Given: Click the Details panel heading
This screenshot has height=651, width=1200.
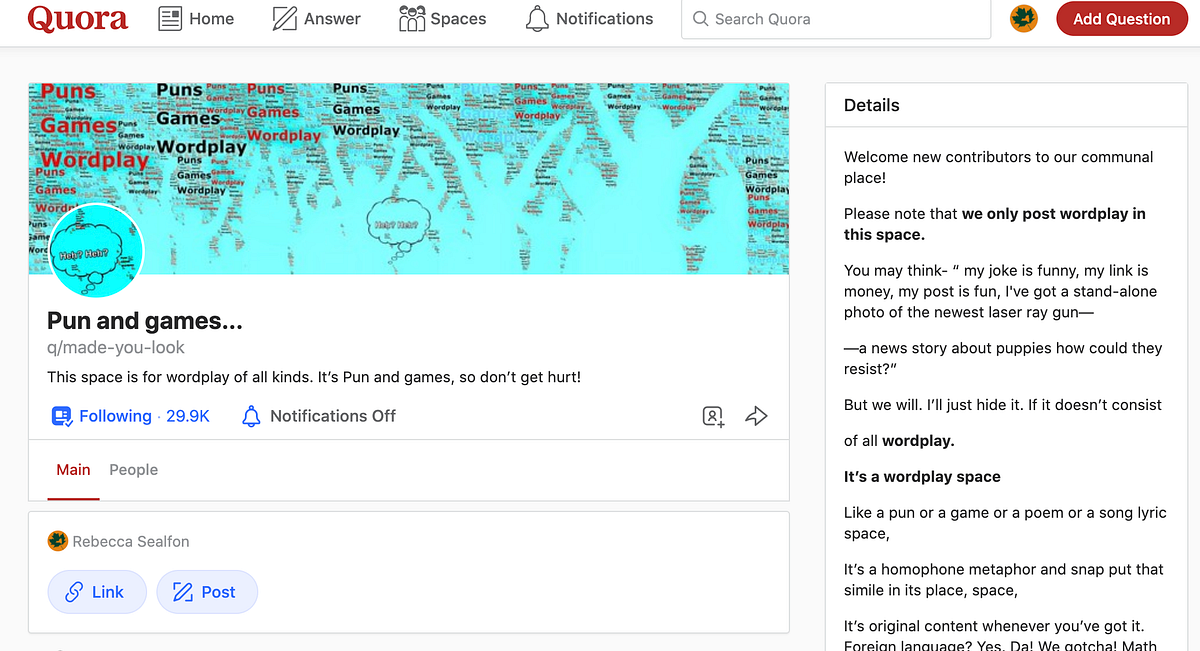Looking at the screenshot, I should pos(872,105).
